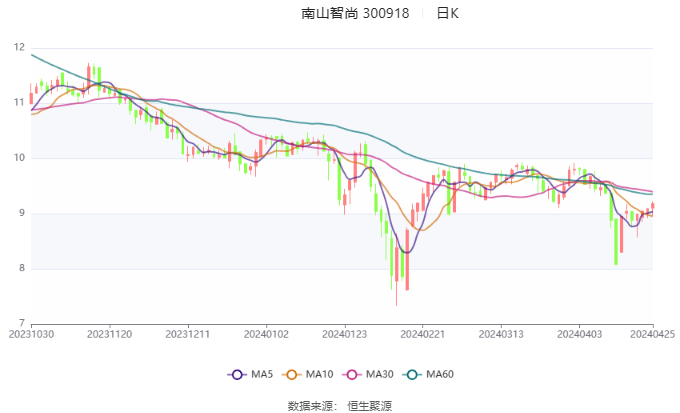Click the 日K label in title
This screenshot has width=680, height=413.
pos(447,13)
